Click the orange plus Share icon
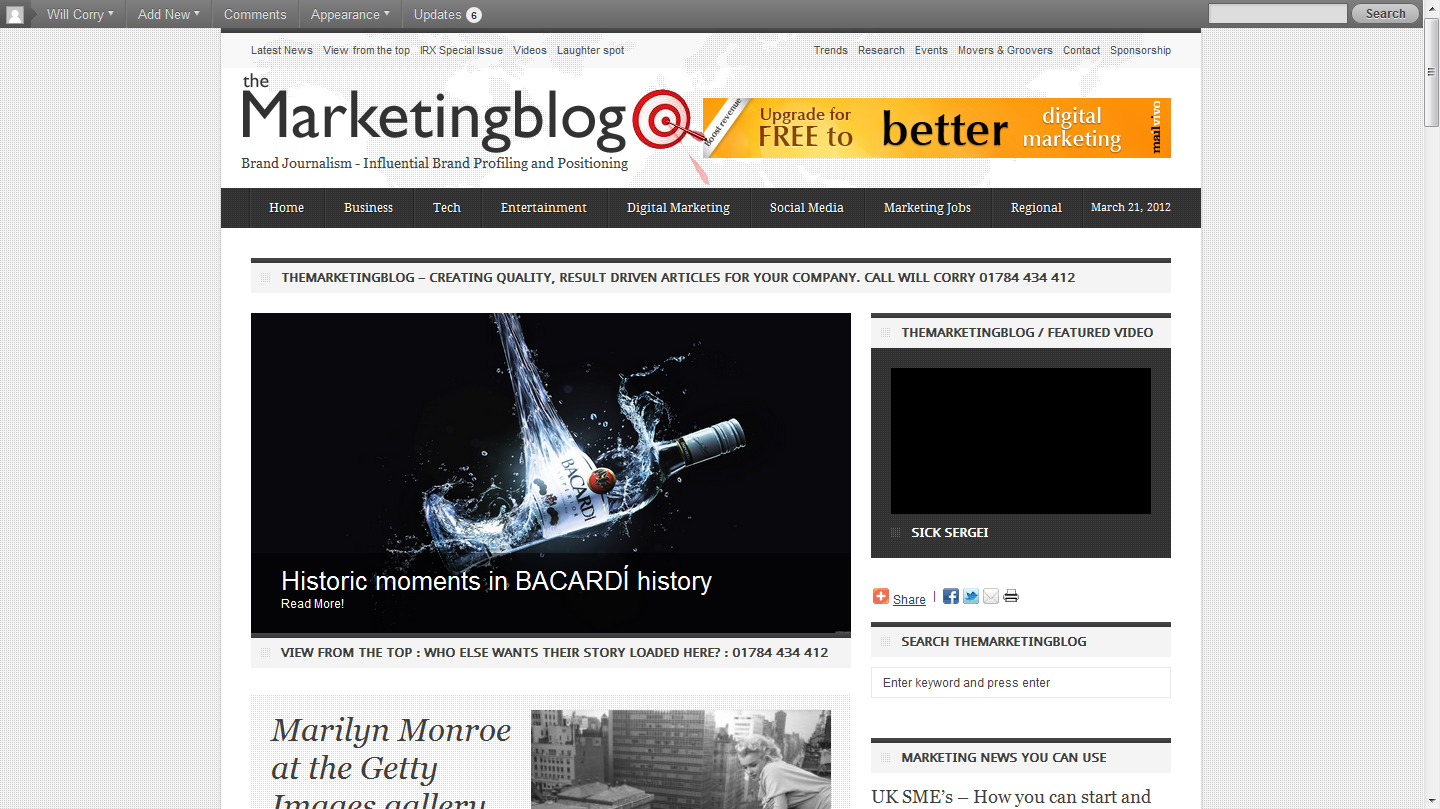Screen dimensions: 1440x809 [880, 597]
